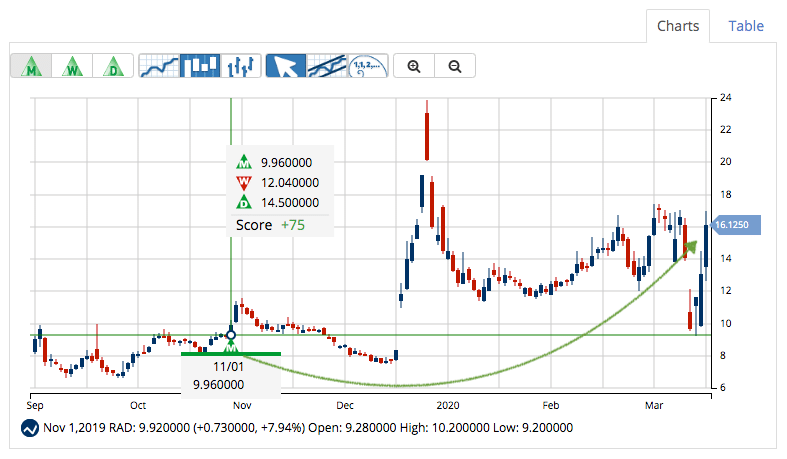Toggle the monthly M triangle indicator

[31, 66]
